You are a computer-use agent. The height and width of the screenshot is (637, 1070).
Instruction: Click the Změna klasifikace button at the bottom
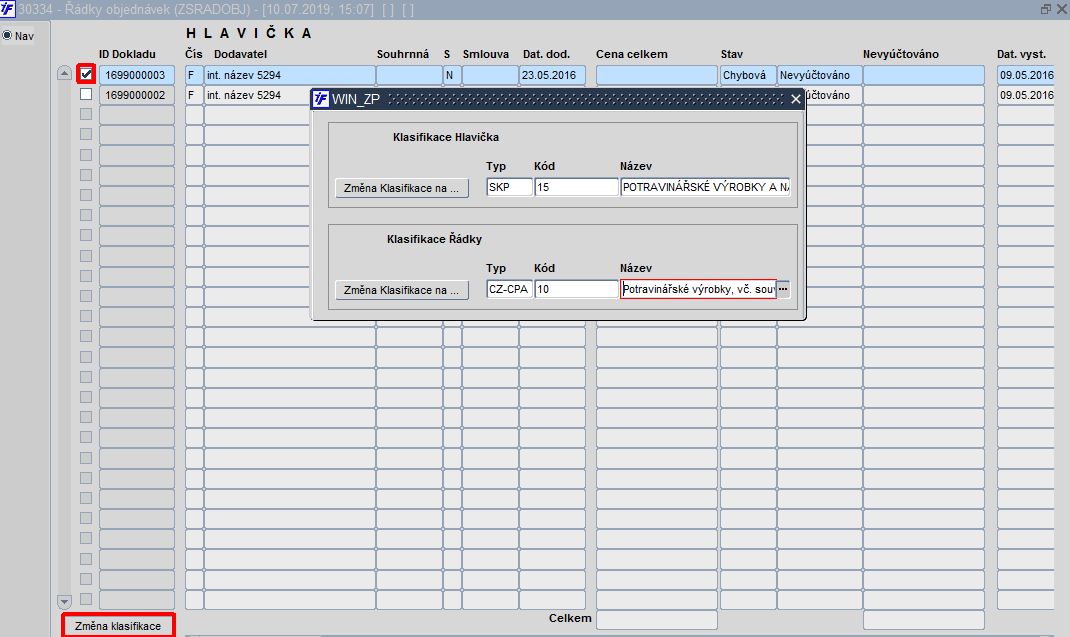tap(118, 625)
